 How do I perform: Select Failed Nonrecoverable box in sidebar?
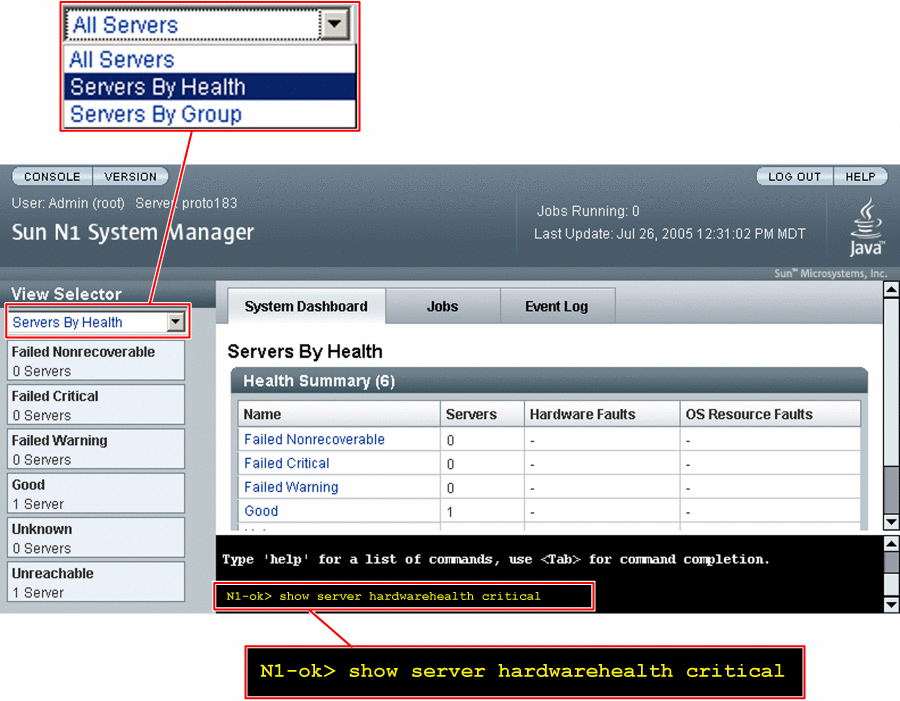pos(96,361)
